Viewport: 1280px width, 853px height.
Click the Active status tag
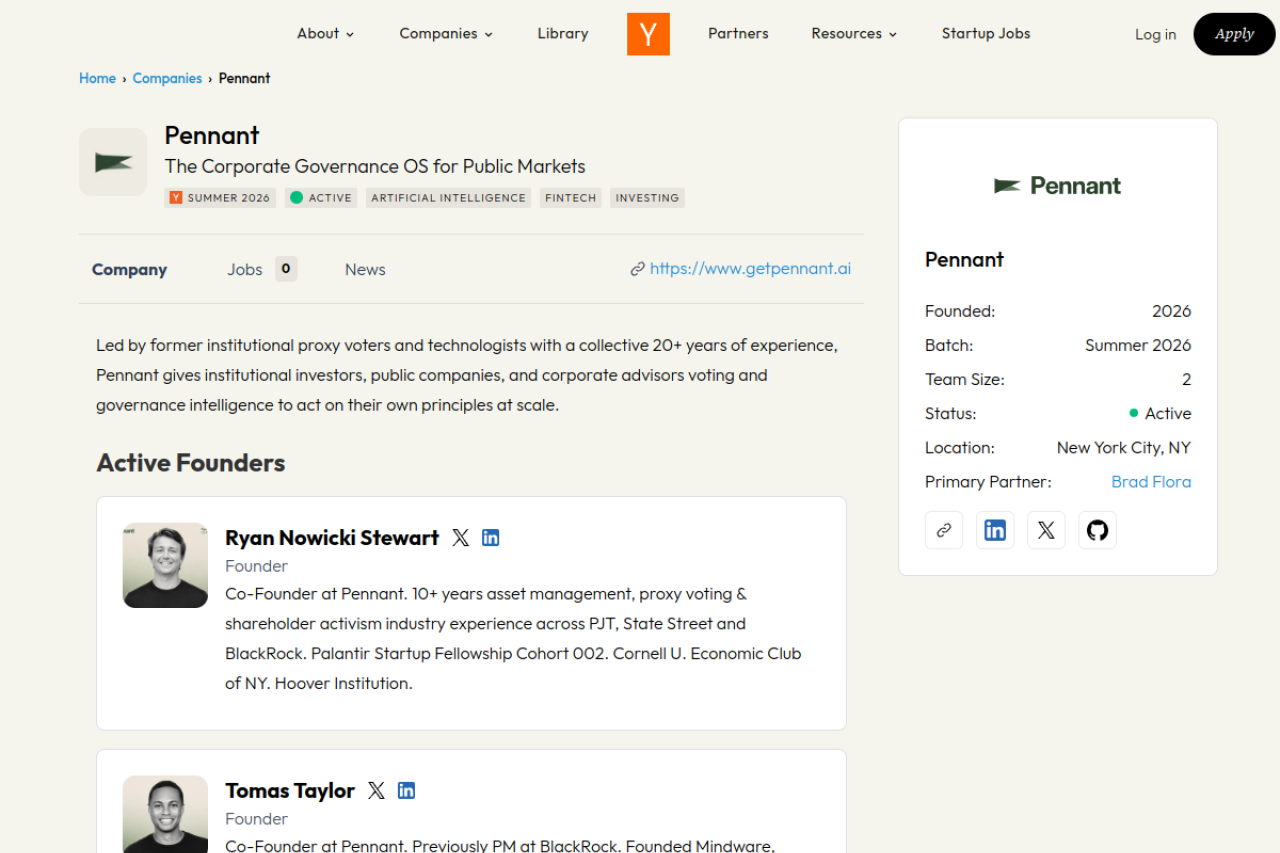[321, 198]
